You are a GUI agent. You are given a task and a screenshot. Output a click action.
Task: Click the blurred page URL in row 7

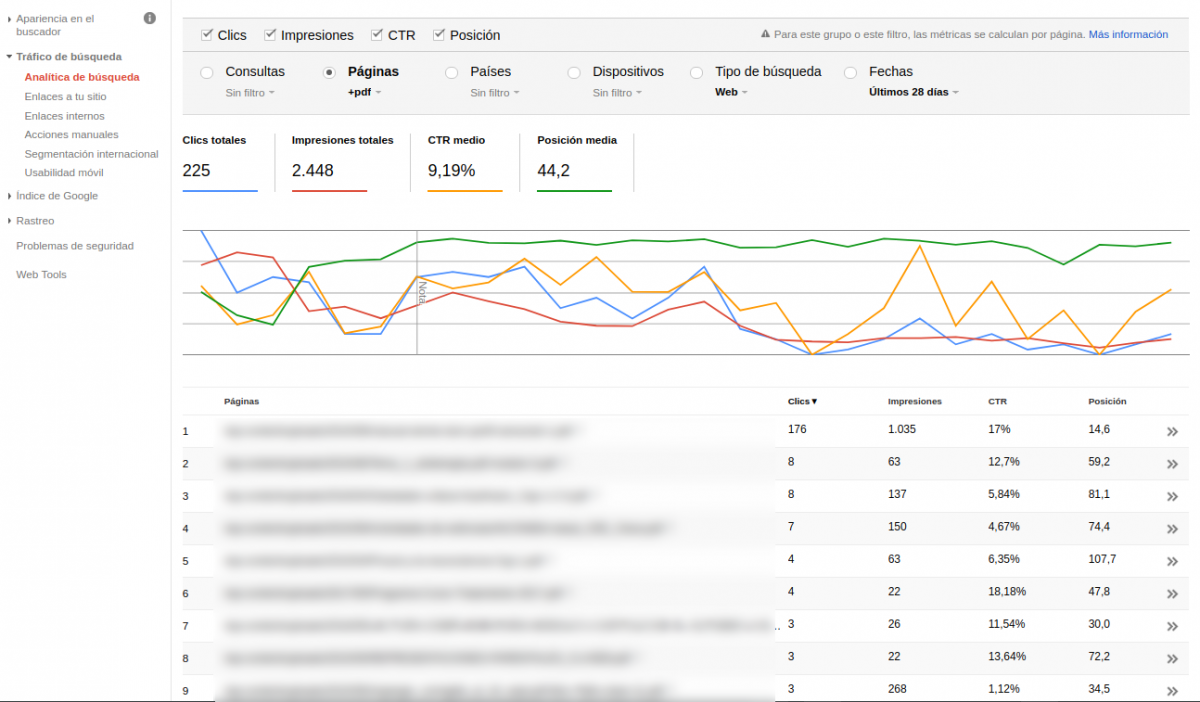(x=500, y=627)
